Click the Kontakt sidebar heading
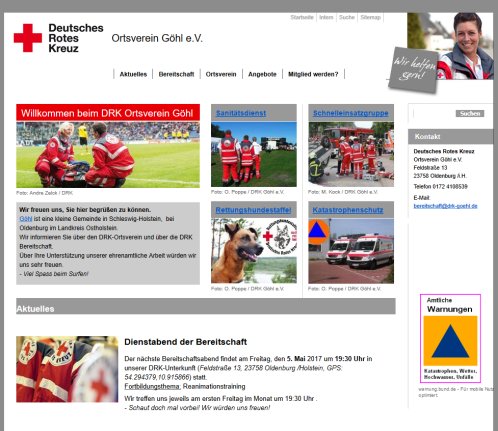 pyautogui.click(x=450, y=137)
